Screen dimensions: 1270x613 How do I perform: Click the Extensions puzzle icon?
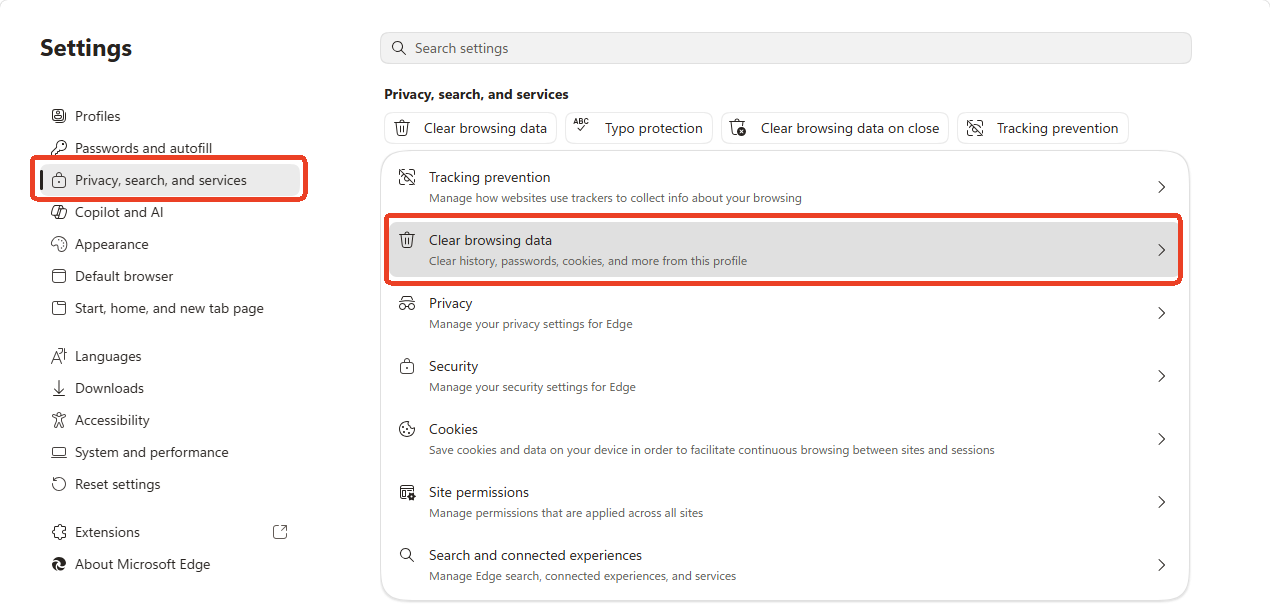click(x=59, y=532)
